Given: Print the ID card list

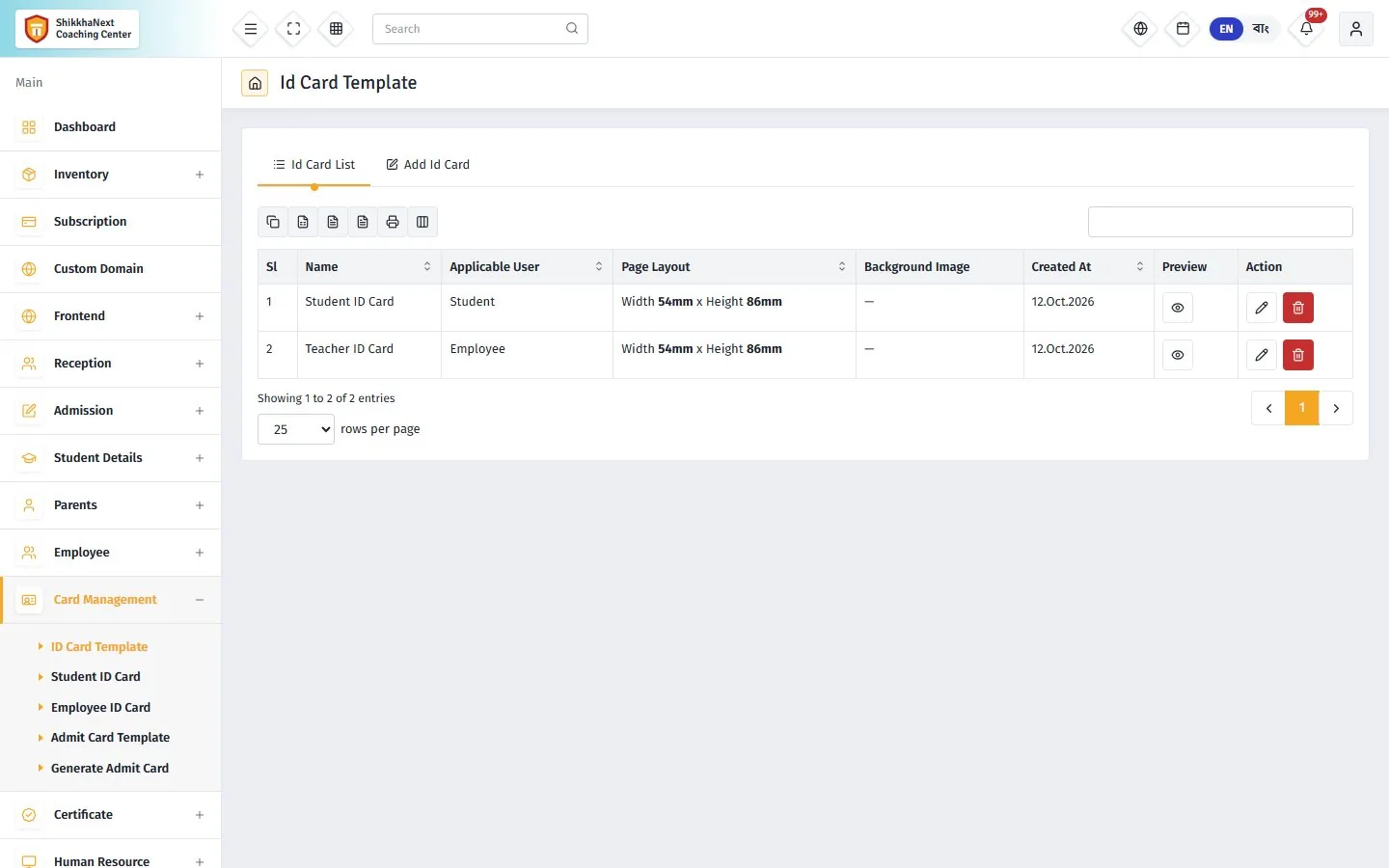Looking at the screenshot, I should (393, 222).
